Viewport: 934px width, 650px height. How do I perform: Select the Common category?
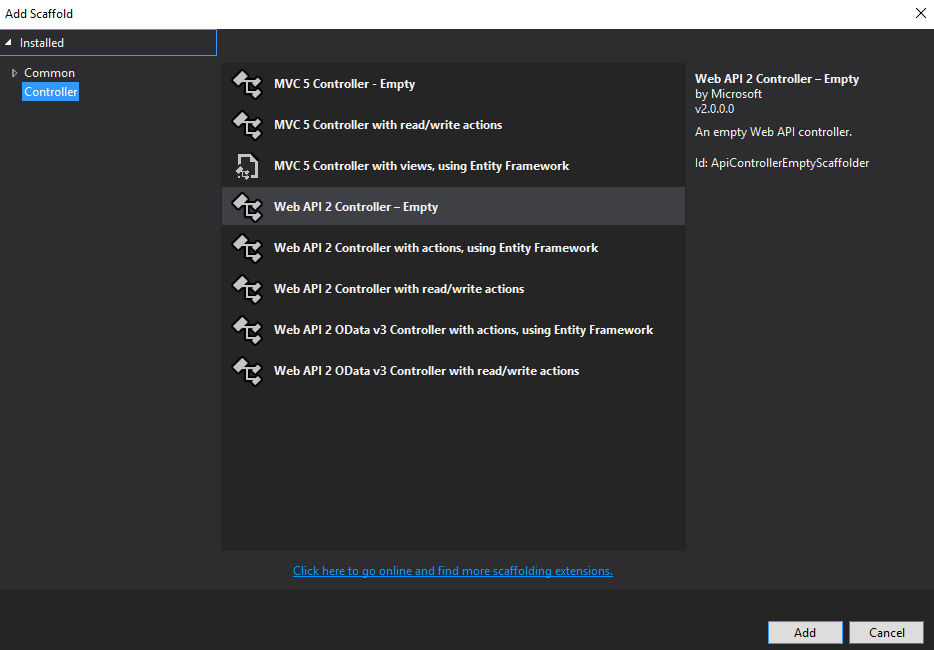[49, 73]
